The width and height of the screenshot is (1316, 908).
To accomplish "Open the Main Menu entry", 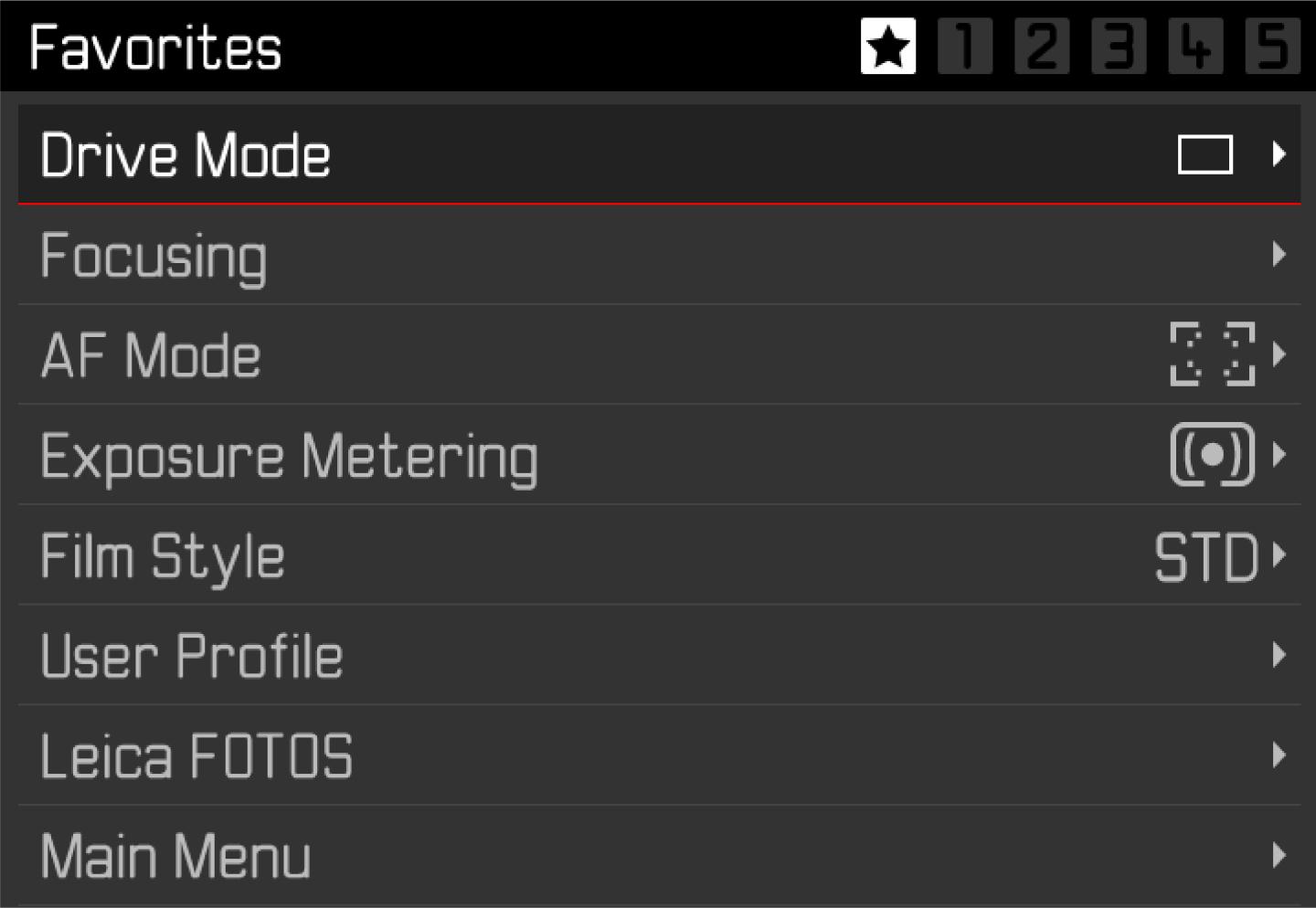I will point(176,856).
